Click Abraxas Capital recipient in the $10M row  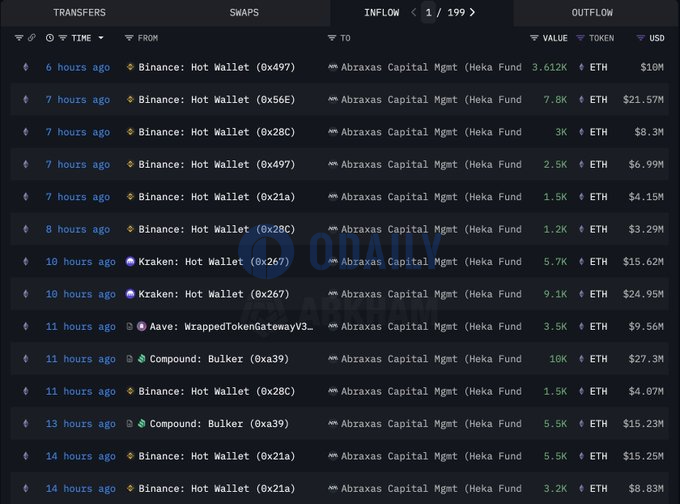tap(432, 67)
